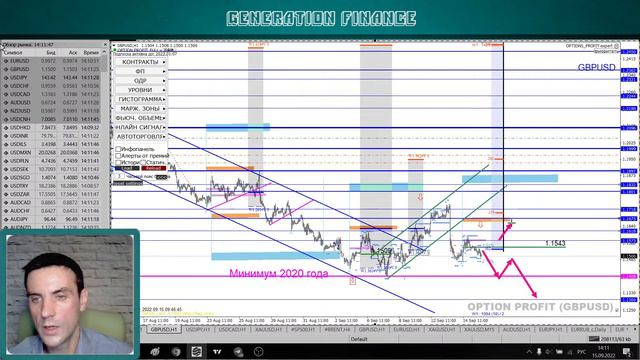Click the microphone tray icon
This screenshot has height=360, width=640.
coord(539,351)
